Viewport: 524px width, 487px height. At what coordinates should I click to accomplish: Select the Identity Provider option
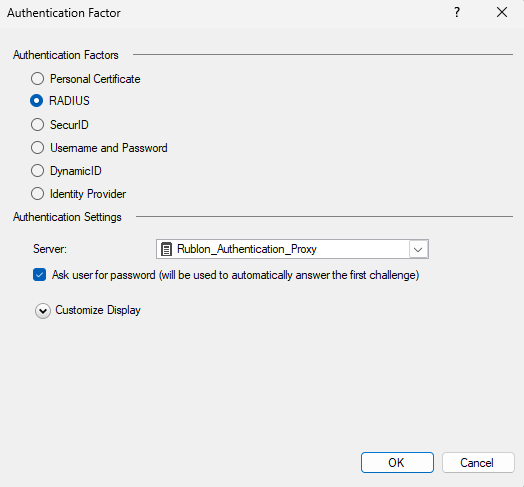pos(37,194)
